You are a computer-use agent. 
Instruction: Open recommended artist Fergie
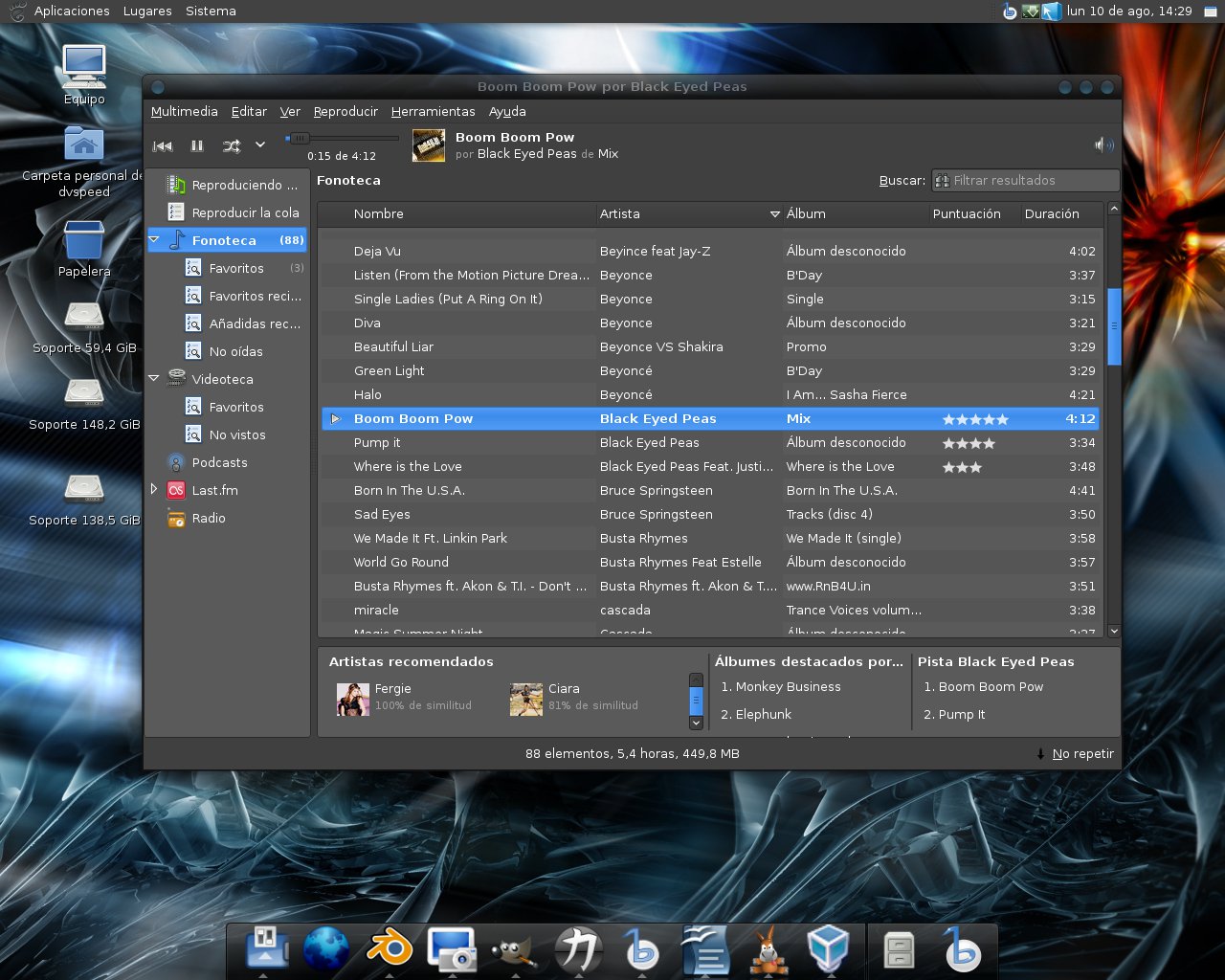(x=404, y=698)
